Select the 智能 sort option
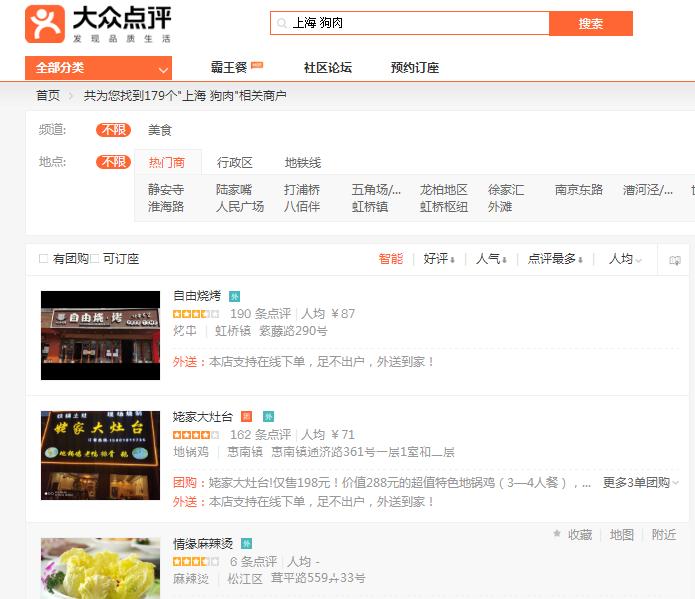 391,258
